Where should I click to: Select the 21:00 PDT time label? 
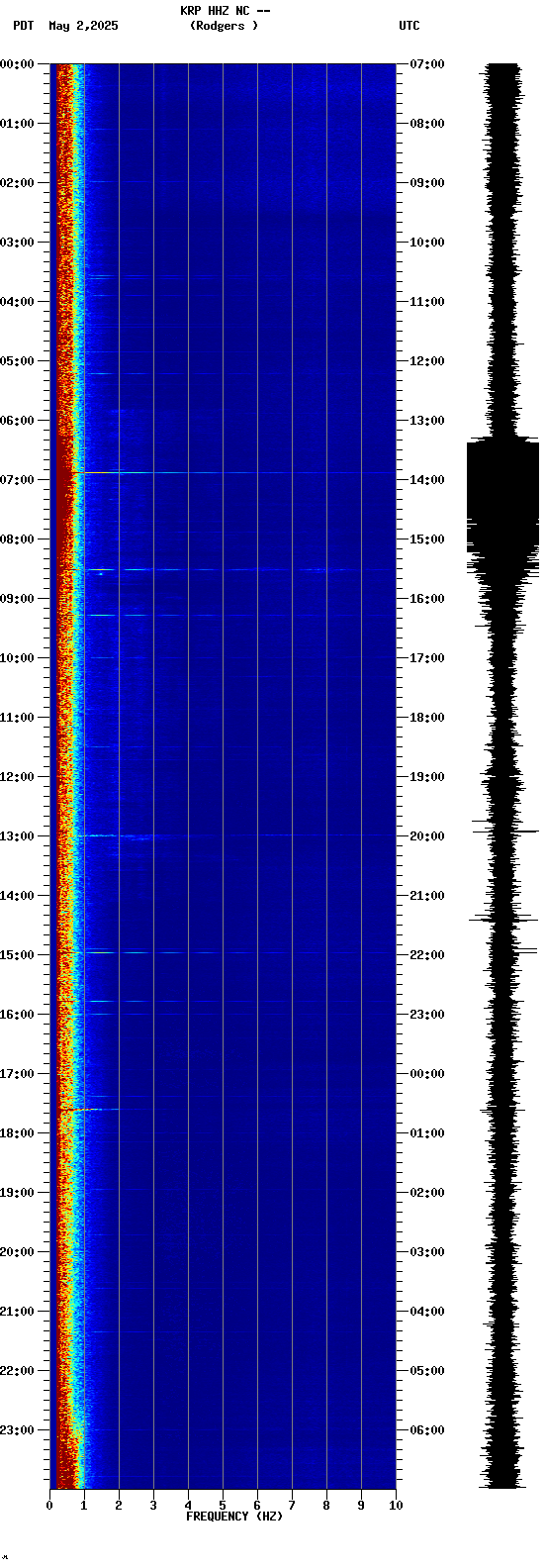[x=17, y=1312]
